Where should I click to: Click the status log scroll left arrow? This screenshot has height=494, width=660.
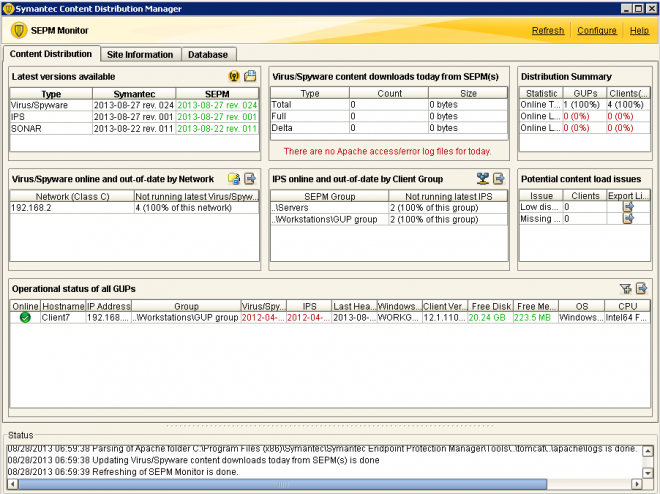pos(13,484)
